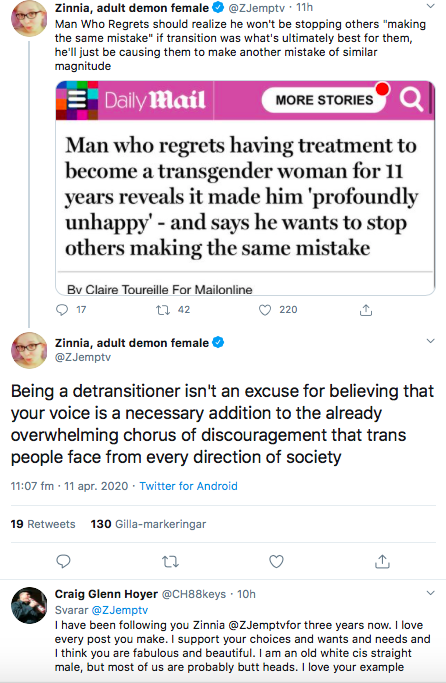Share the first tweet via share icon

pyautogui.click(x=366, y=310)
